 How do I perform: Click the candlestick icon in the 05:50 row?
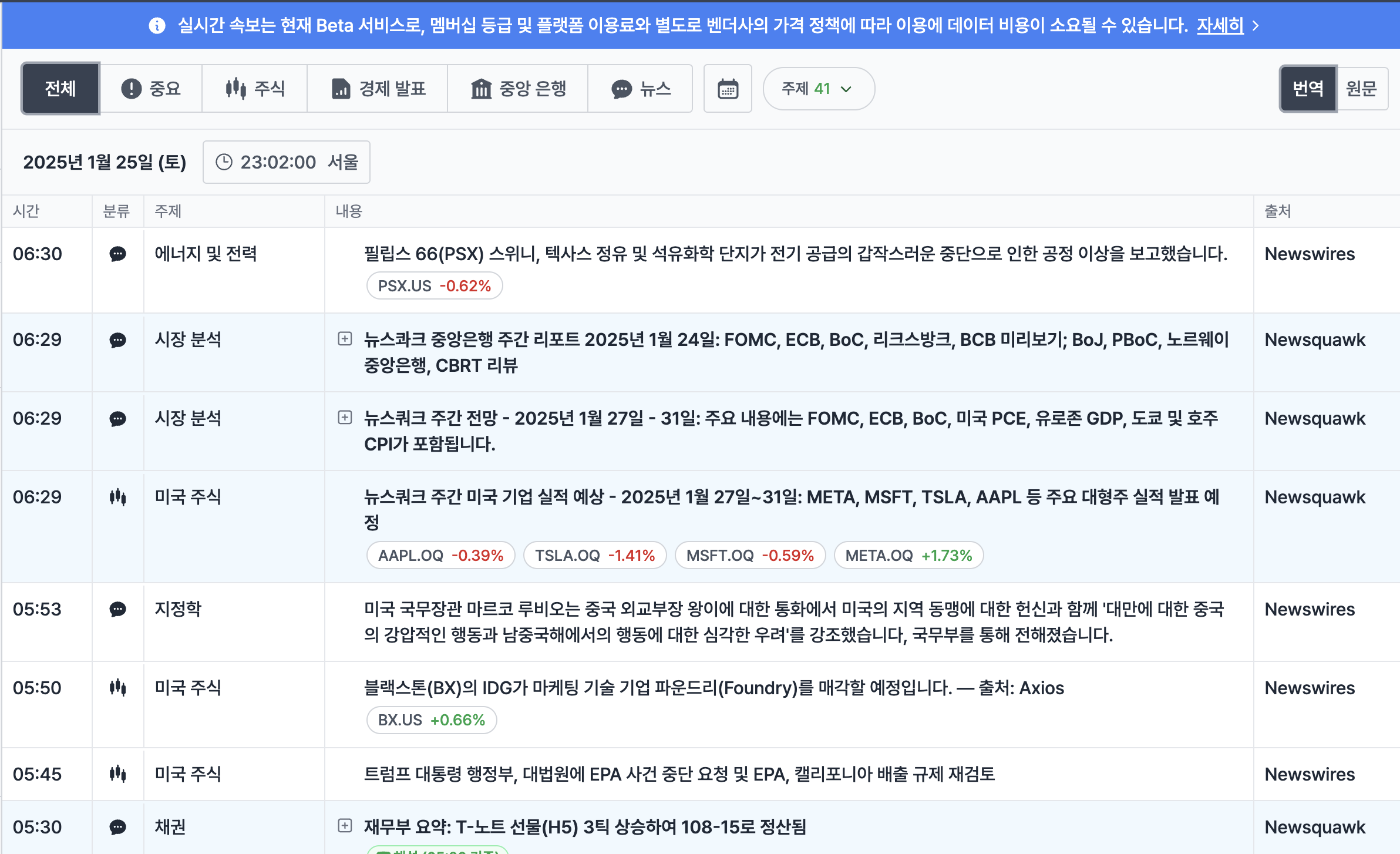click(117, 687)
